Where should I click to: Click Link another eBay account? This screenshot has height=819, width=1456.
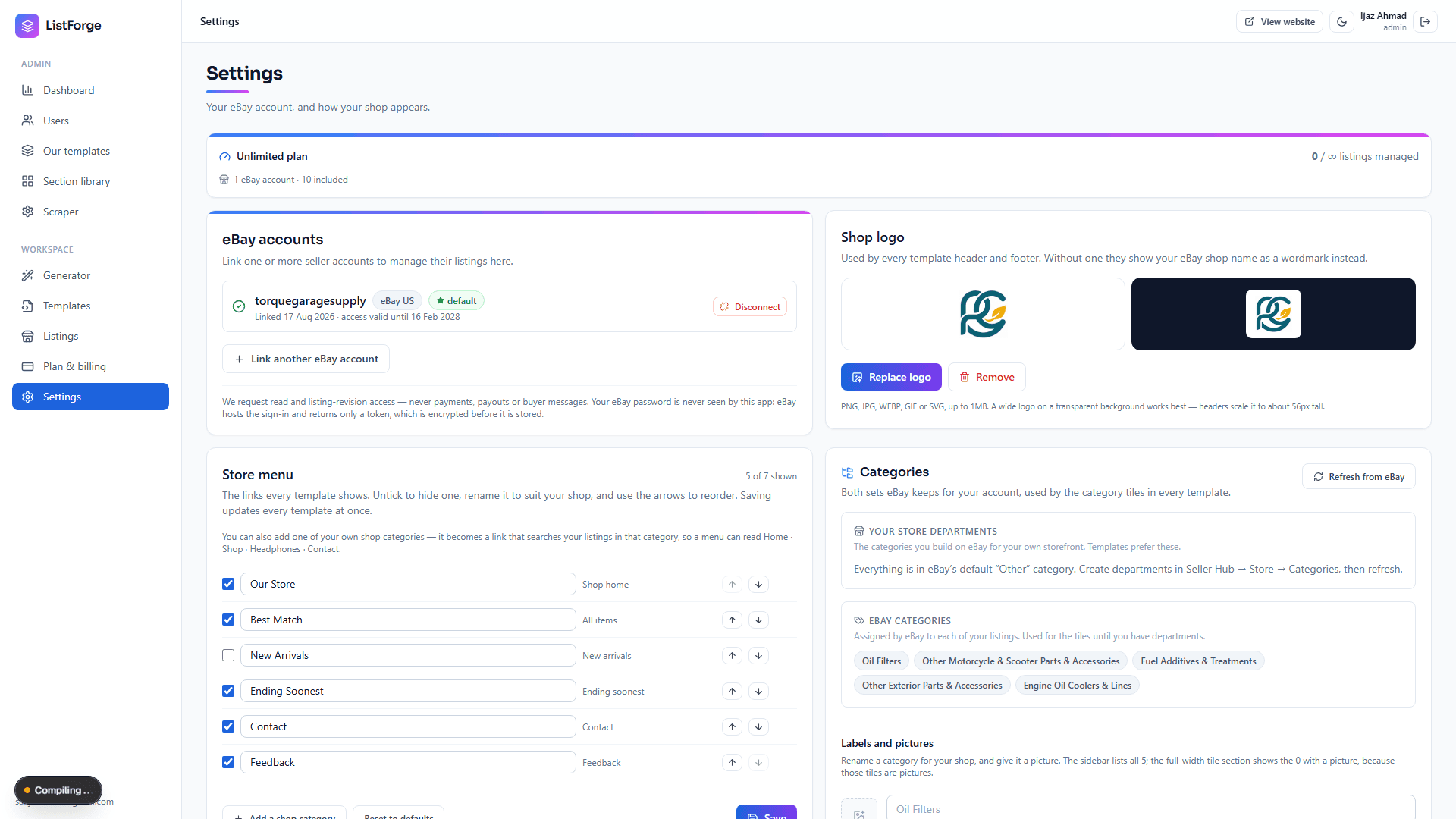(x=306, y=359)
